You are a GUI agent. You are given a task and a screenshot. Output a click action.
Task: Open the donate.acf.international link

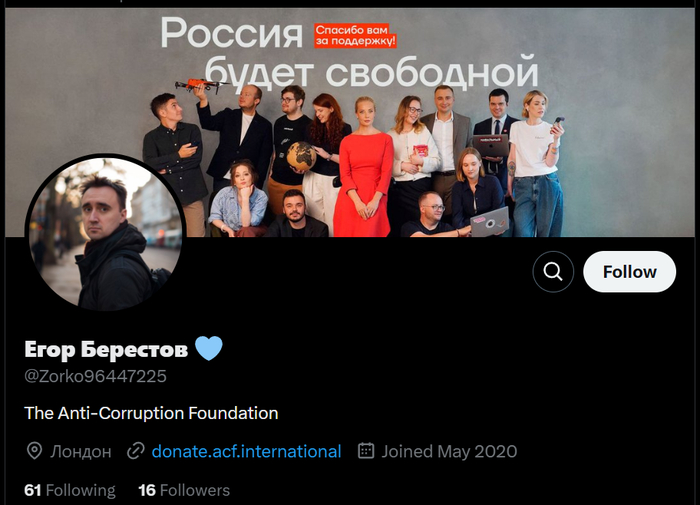[x=246, y=451]
